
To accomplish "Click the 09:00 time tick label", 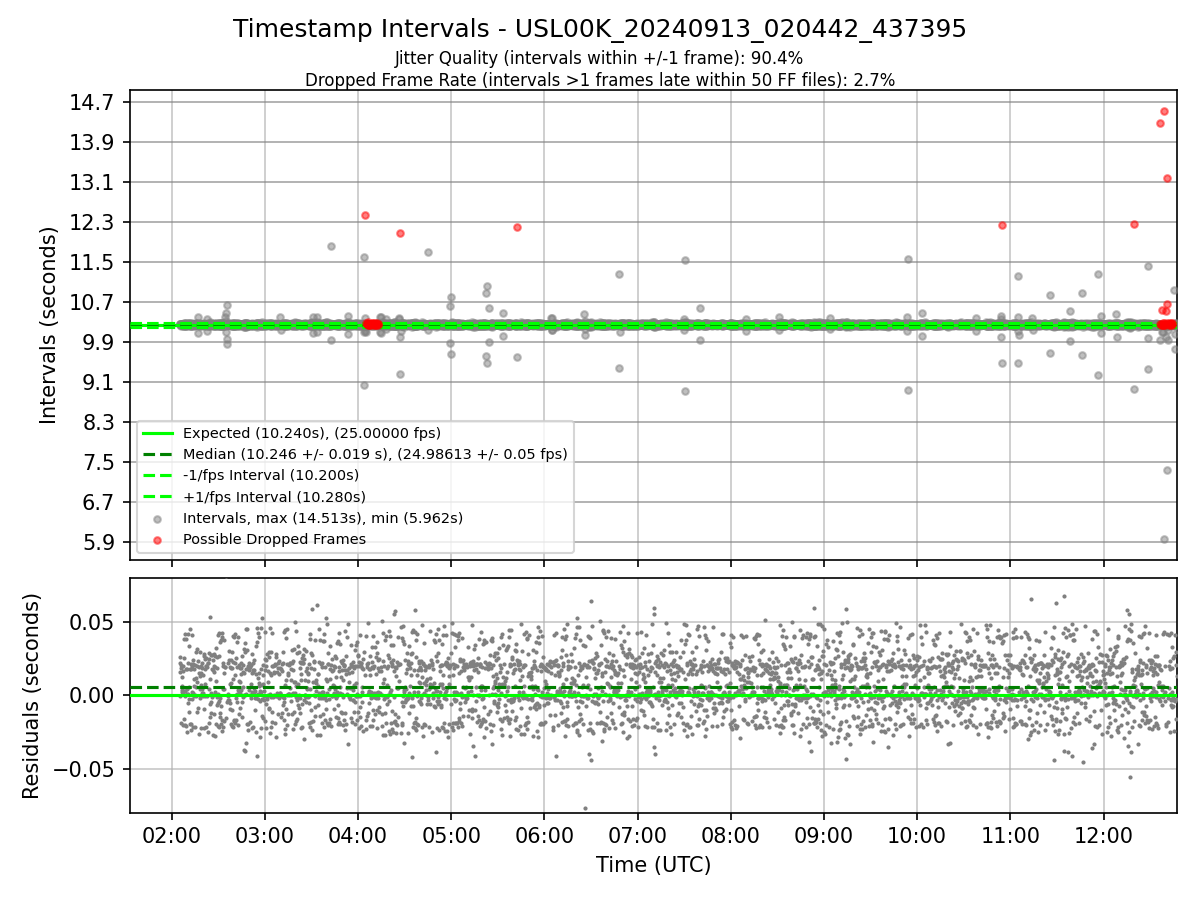I will pos(824,834).
